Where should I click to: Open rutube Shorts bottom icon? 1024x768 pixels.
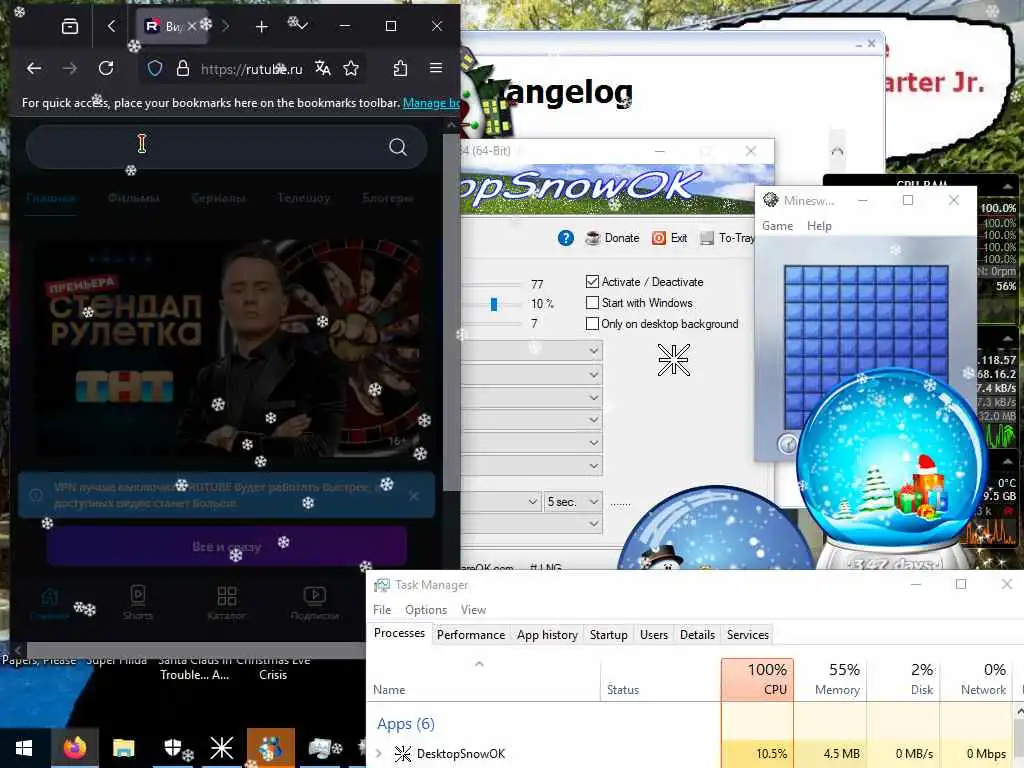click(138, 603)
